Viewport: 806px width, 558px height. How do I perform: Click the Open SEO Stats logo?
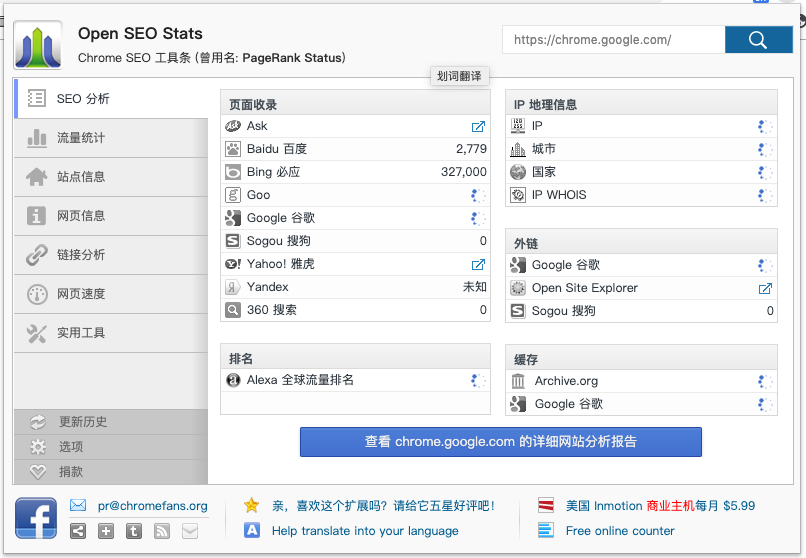click(x=38, y=45)
